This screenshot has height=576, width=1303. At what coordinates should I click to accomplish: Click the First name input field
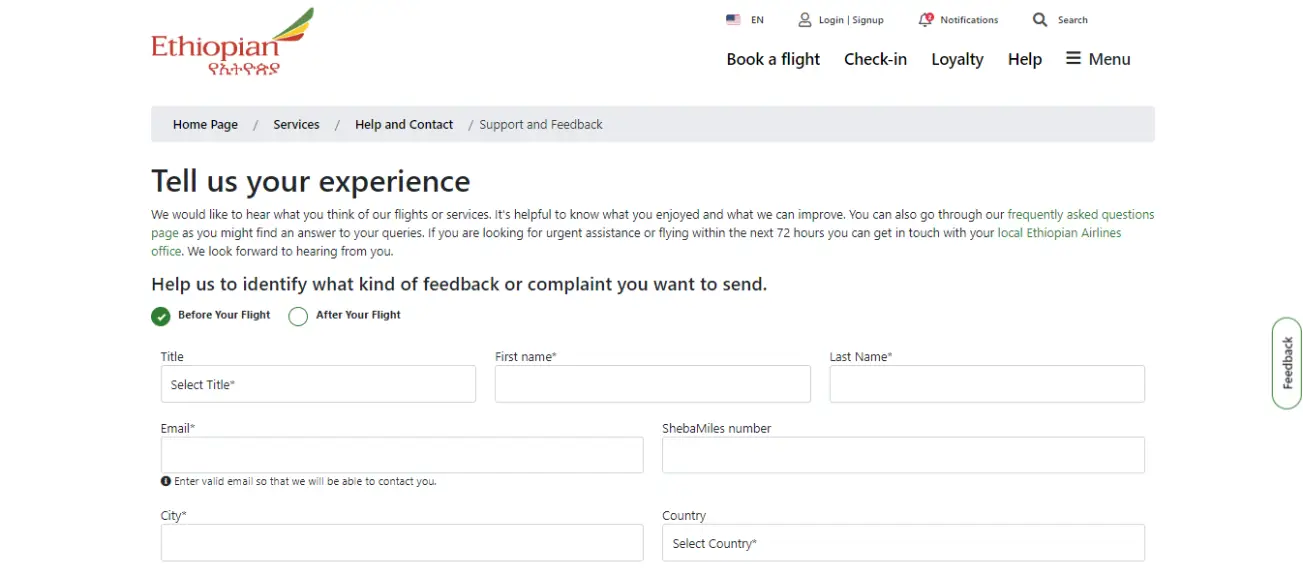point(652,384)
